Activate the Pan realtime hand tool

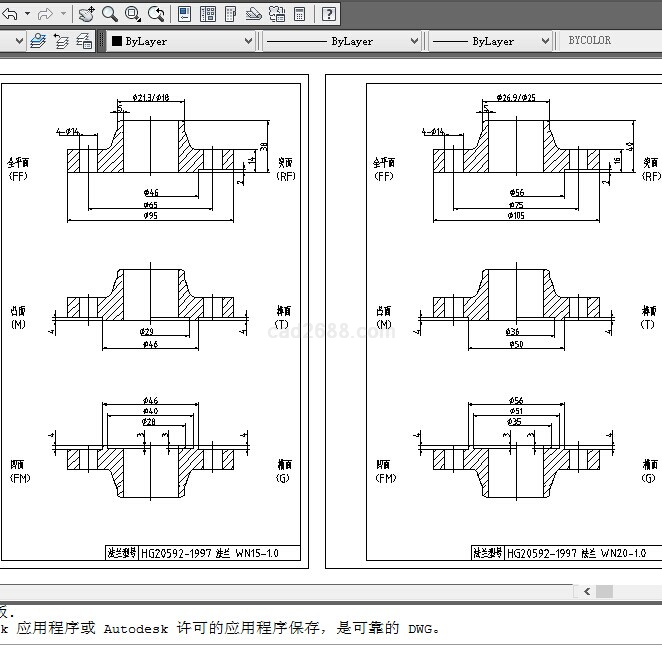(x=87, y=14)
